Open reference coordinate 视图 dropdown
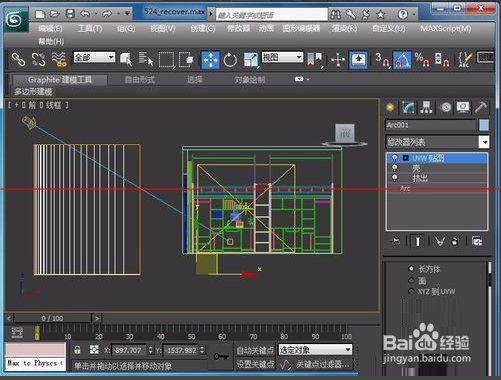 click(x=282, y=57)
